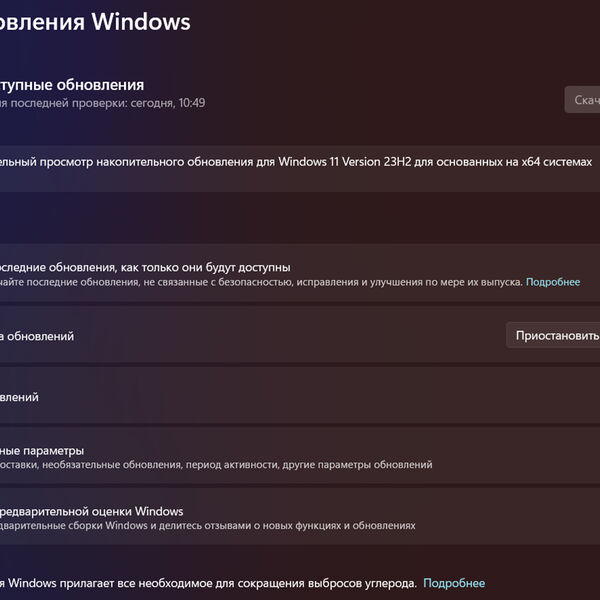Open the Приостановить pause duration dropdown
The height and width of the screenshot is (600, 600).
[555, 336]
